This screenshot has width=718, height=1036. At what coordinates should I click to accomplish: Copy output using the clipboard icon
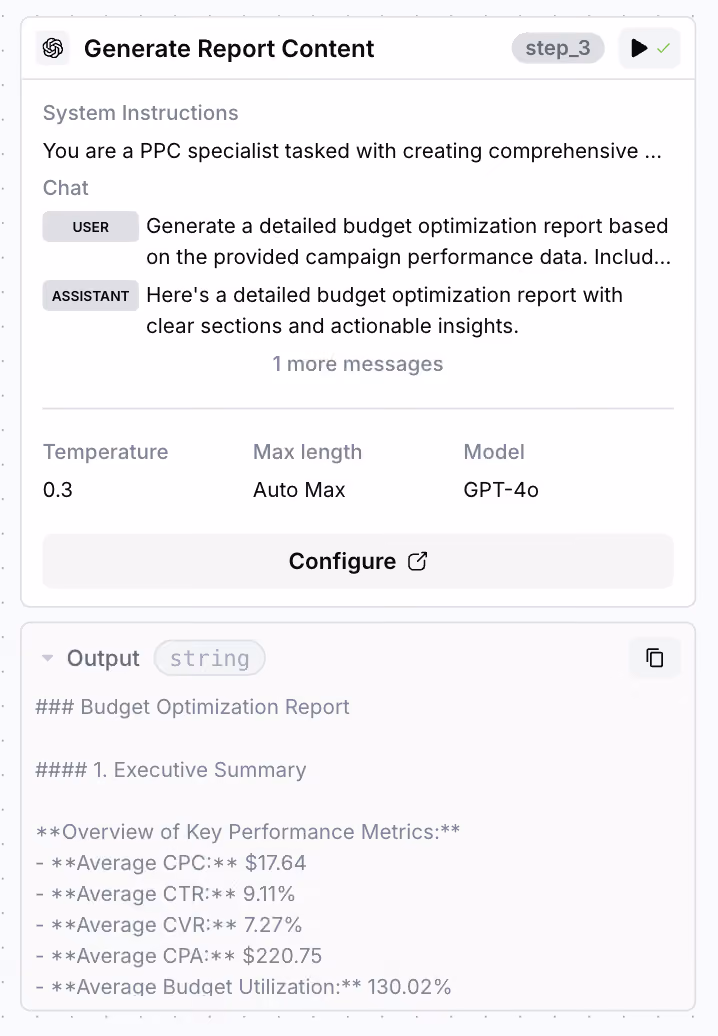(x=655, y=658)
